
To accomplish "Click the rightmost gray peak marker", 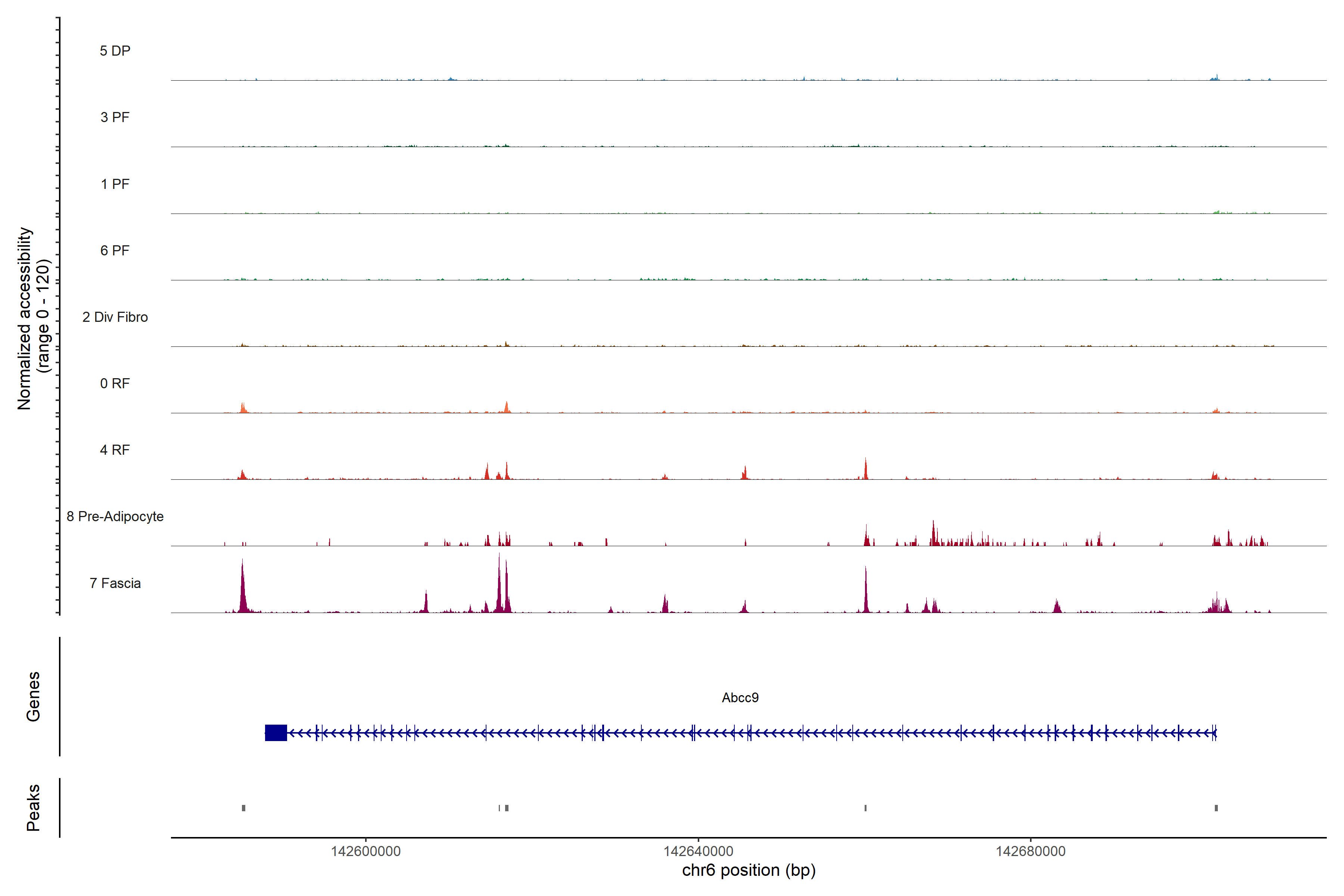I will (x=1216, y=808).
